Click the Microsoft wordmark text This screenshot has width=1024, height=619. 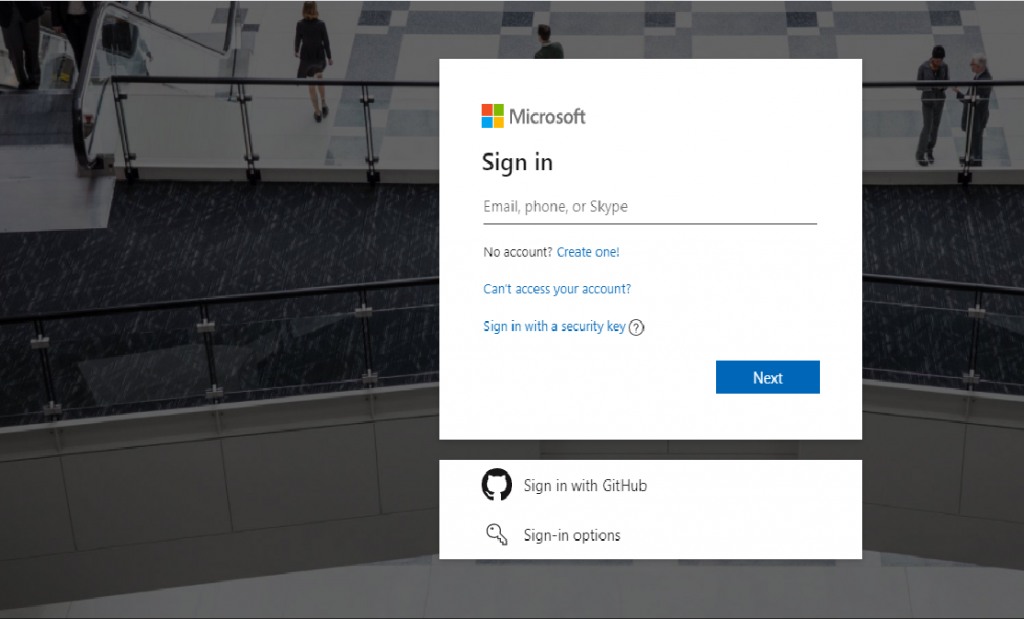click(x=547, y=117)
